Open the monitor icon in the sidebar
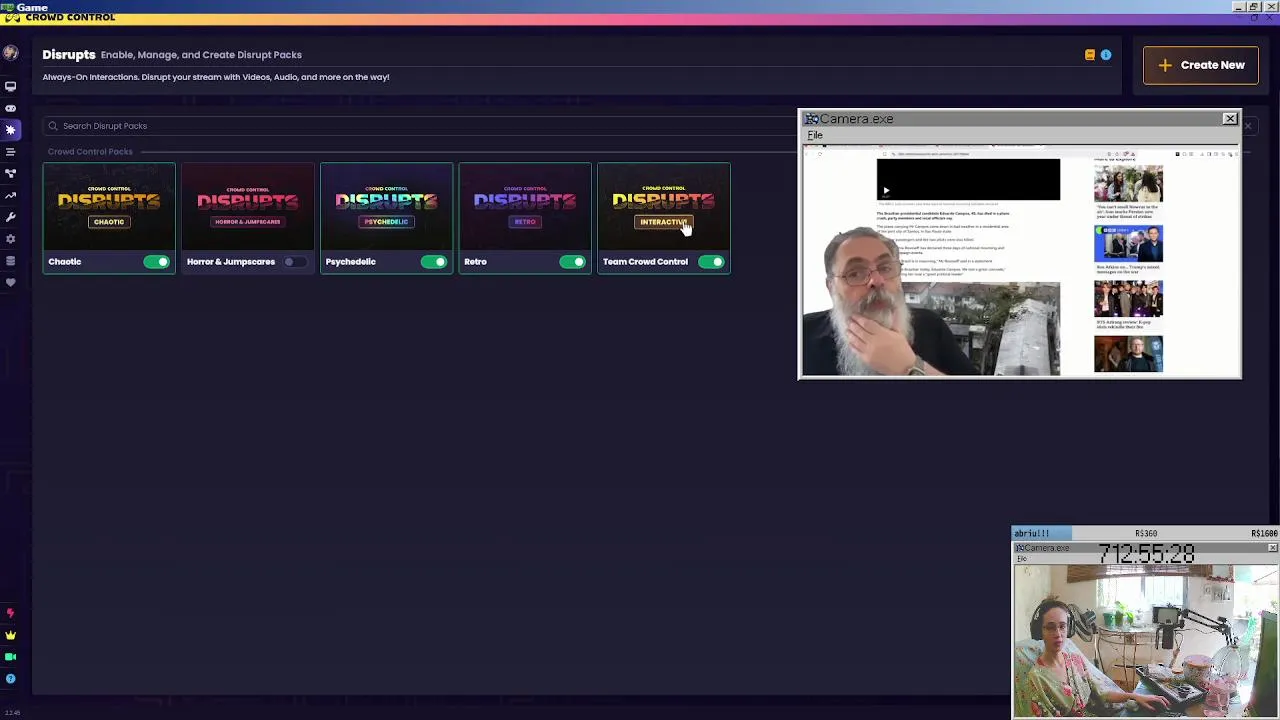Screen dimensions: 1280x720 [x=10, y=87]
